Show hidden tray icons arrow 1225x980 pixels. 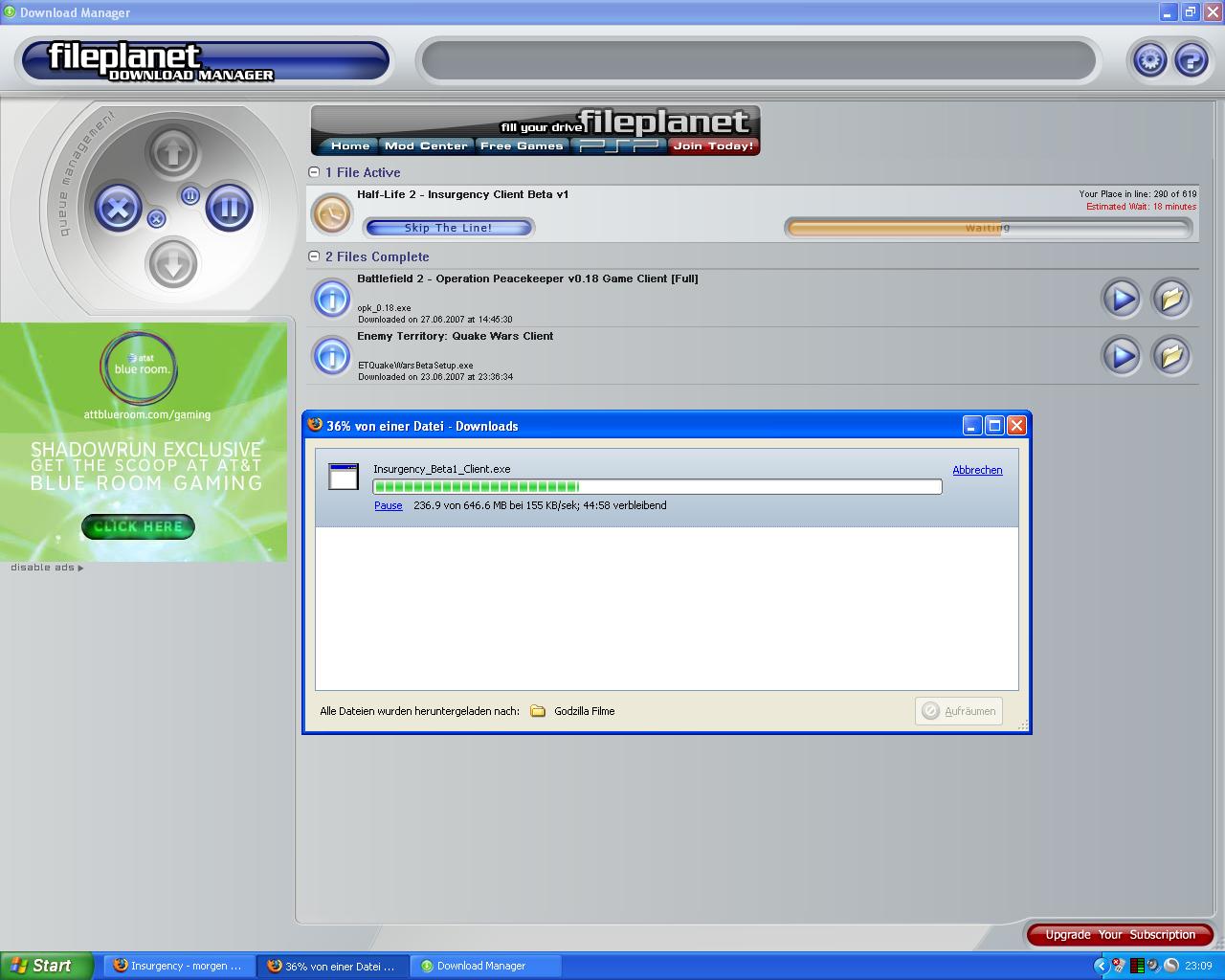(1102, 966)
